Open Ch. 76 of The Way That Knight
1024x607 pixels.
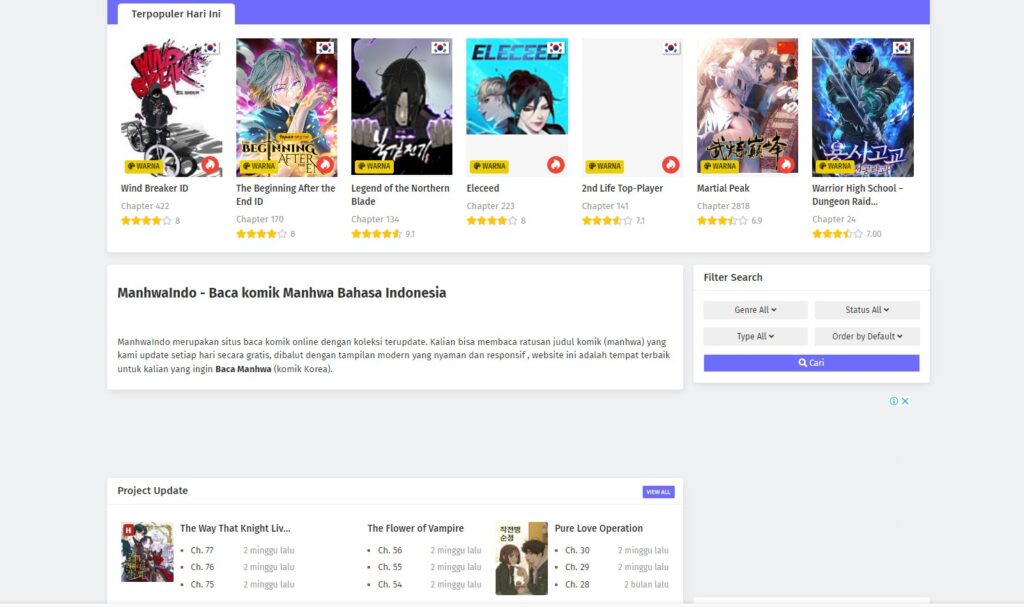(x=202, y=567)
